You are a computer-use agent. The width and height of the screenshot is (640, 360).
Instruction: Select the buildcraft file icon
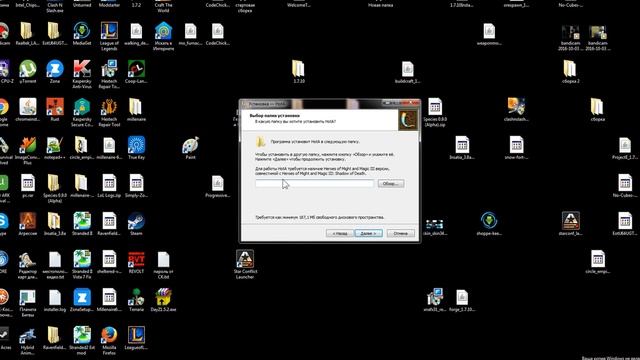(x=407, y=72)
